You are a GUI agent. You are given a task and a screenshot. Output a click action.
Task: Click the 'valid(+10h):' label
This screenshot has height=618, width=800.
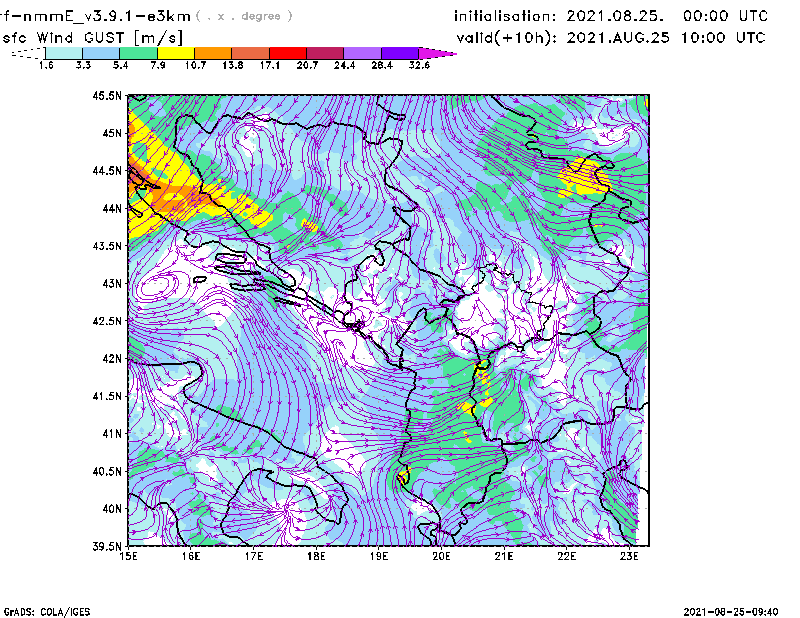pos(507,38)
